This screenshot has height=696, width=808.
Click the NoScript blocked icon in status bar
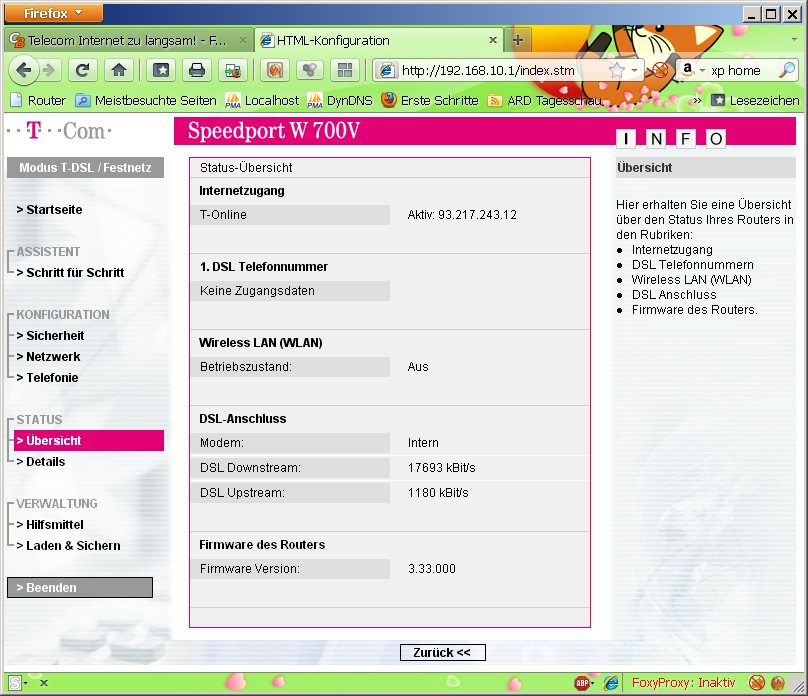click(756, 683)
